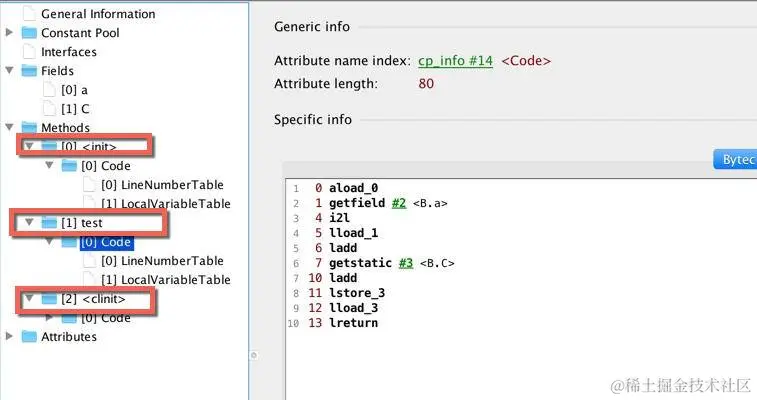757x400 pixels.
Task: Click the Attributes folder icon
Action: [x=29, y=336]
